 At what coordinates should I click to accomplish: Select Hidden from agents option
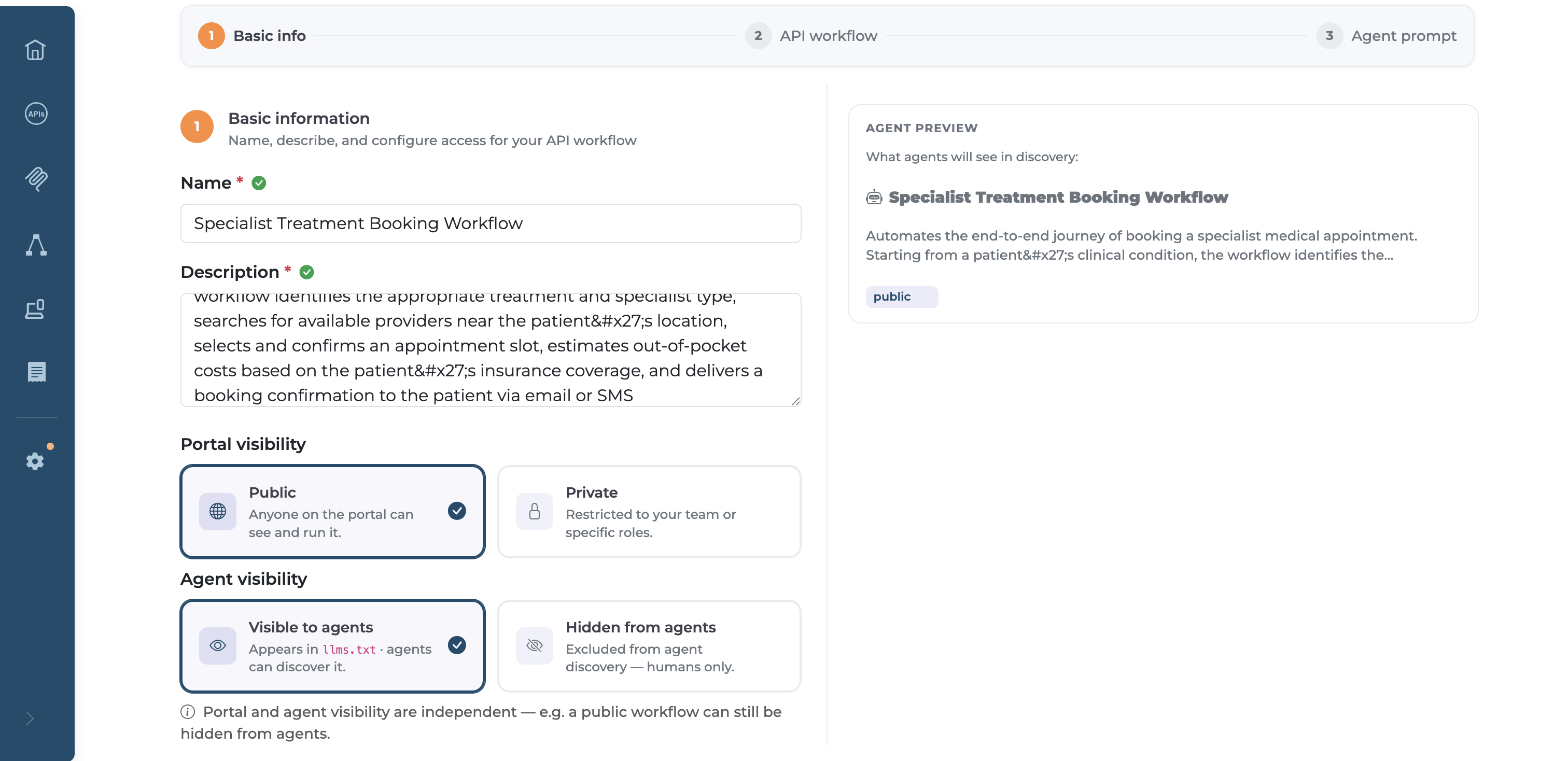[x=650, y=646]
